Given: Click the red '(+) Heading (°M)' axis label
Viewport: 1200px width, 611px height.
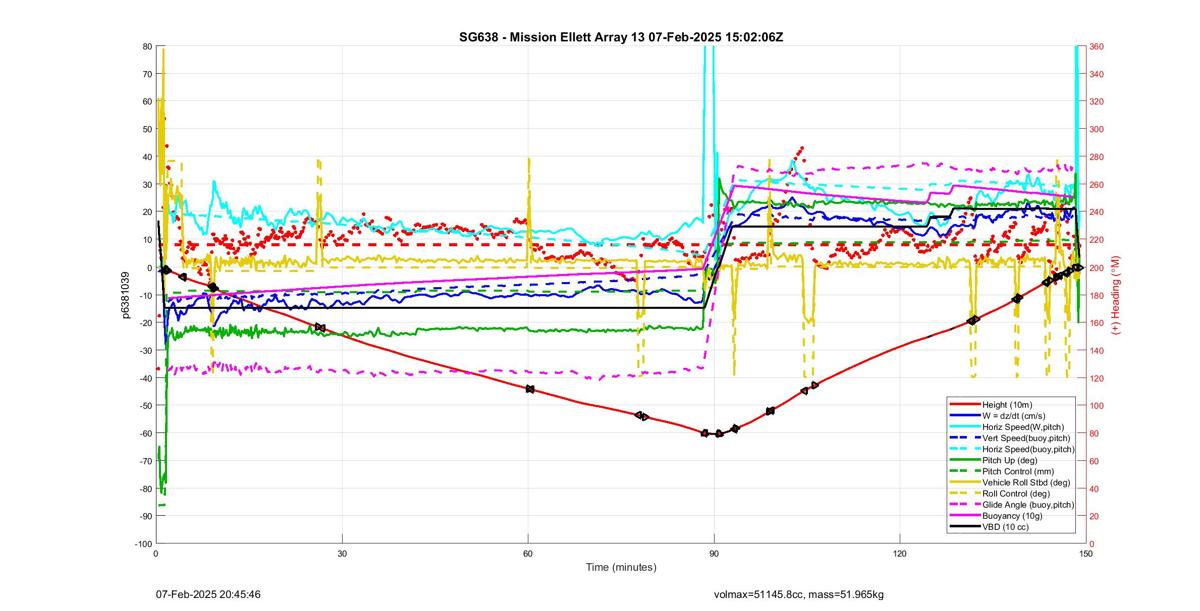Looking at the screenshot, I should click(x=1116, y=295).
